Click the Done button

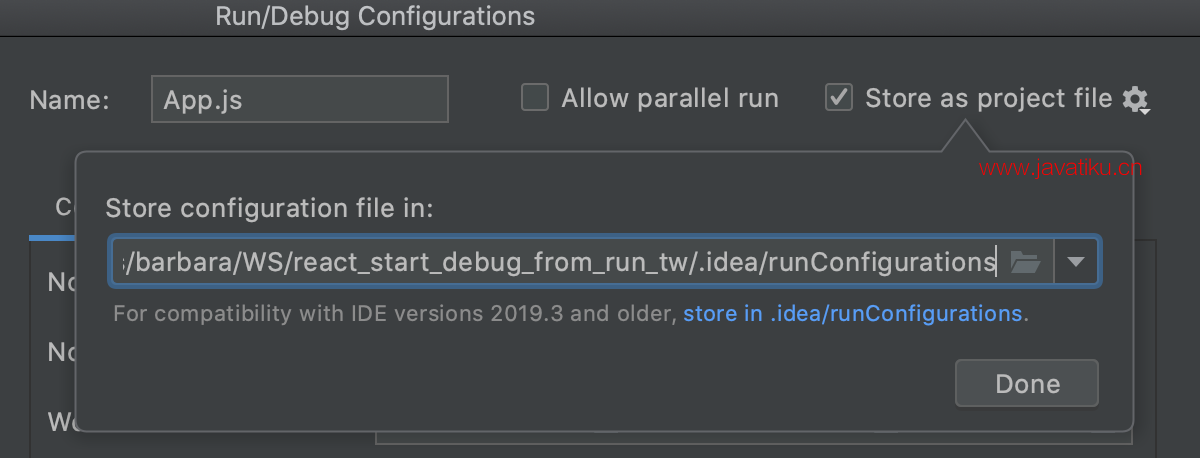coord(1027,383)
